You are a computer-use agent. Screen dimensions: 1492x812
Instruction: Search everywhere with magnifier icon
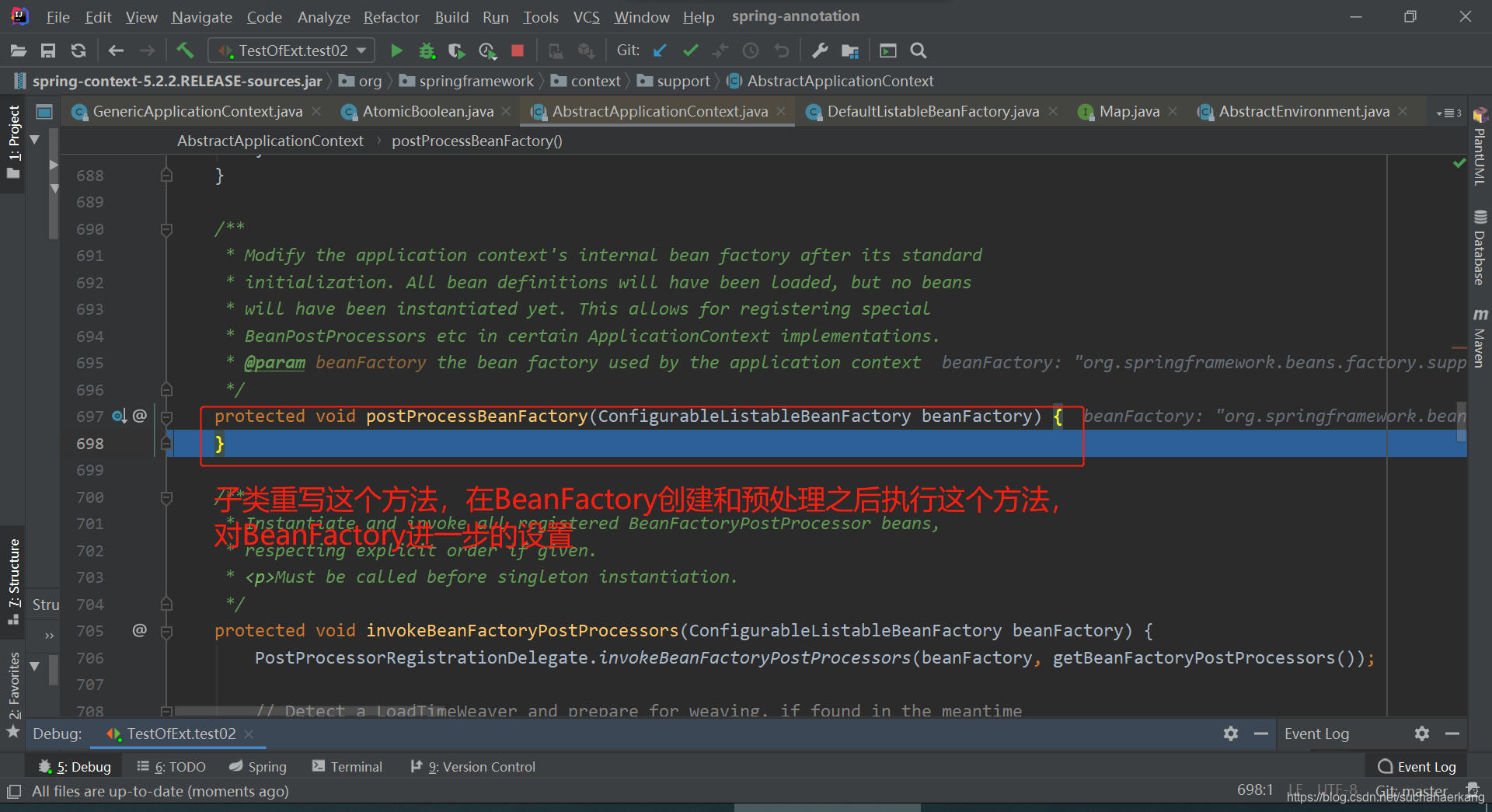click(x=919, y=51)
